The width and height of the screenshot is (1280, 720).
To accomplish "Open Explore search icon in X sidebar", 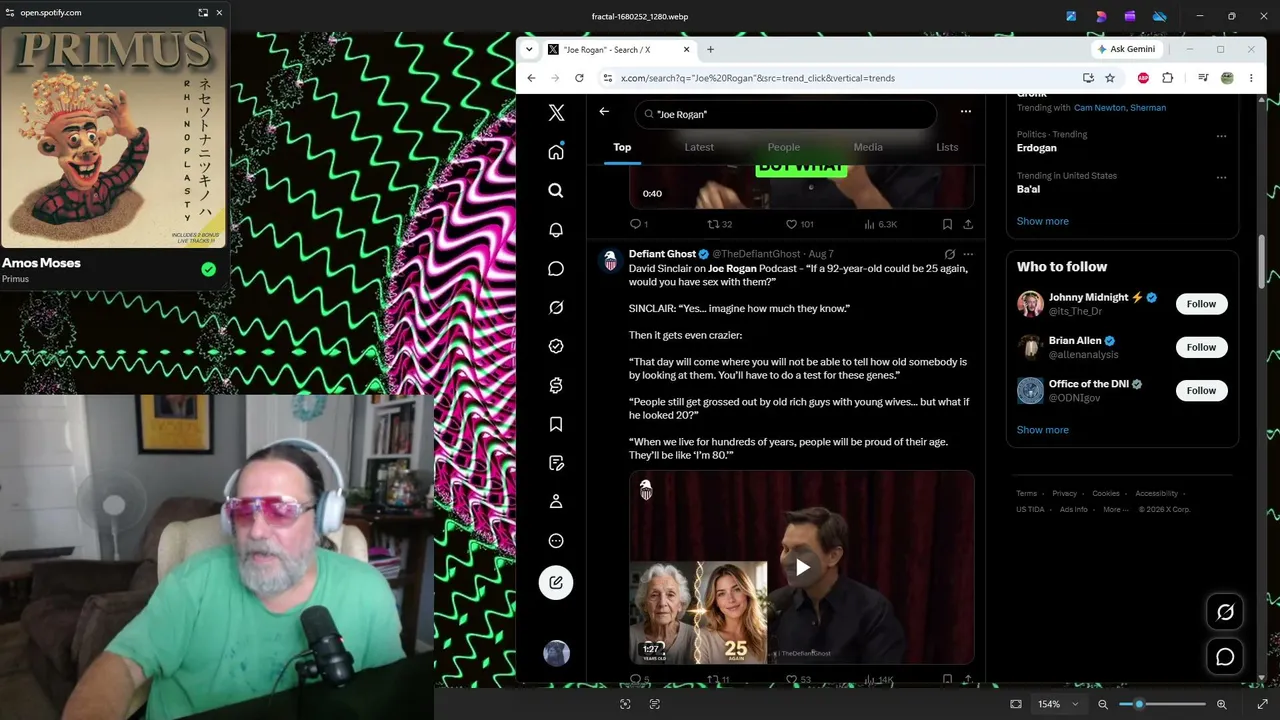I will [556, 191].
